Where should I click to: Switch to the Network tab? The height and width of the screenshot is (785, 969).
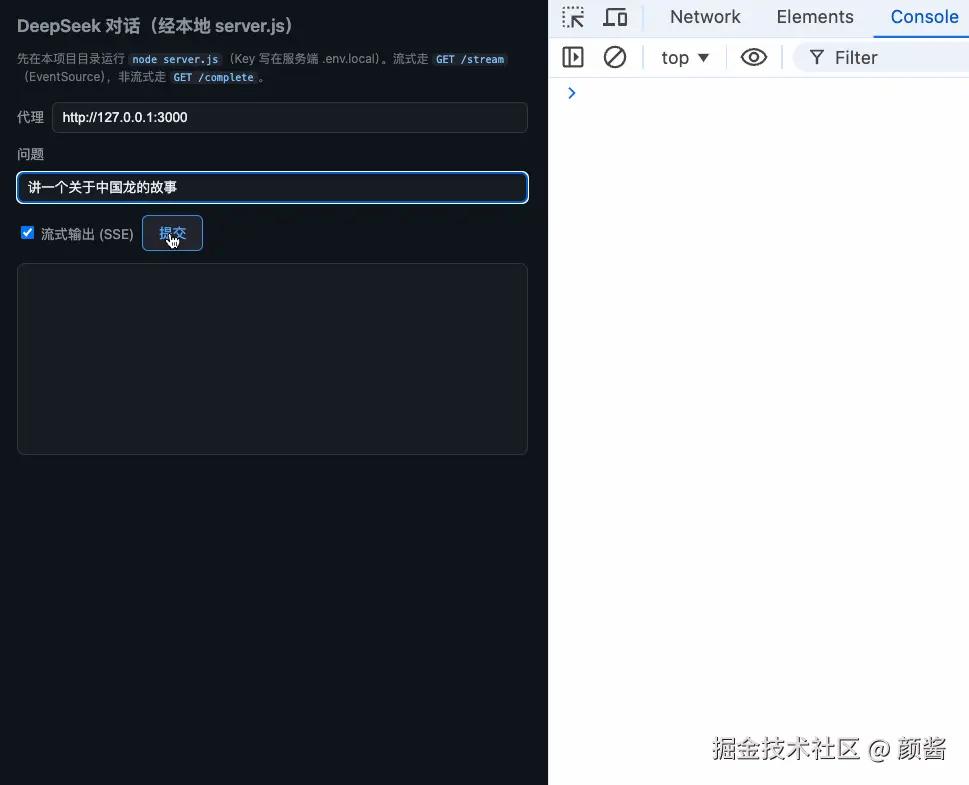(705, 17)
